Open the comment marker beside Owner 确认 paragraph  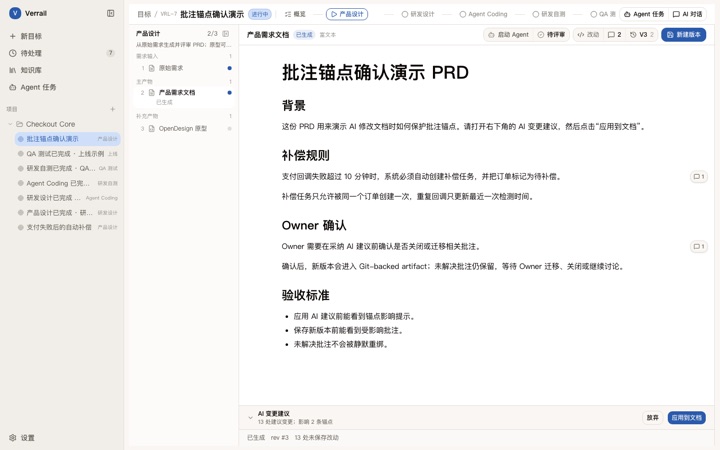(698, 247)
